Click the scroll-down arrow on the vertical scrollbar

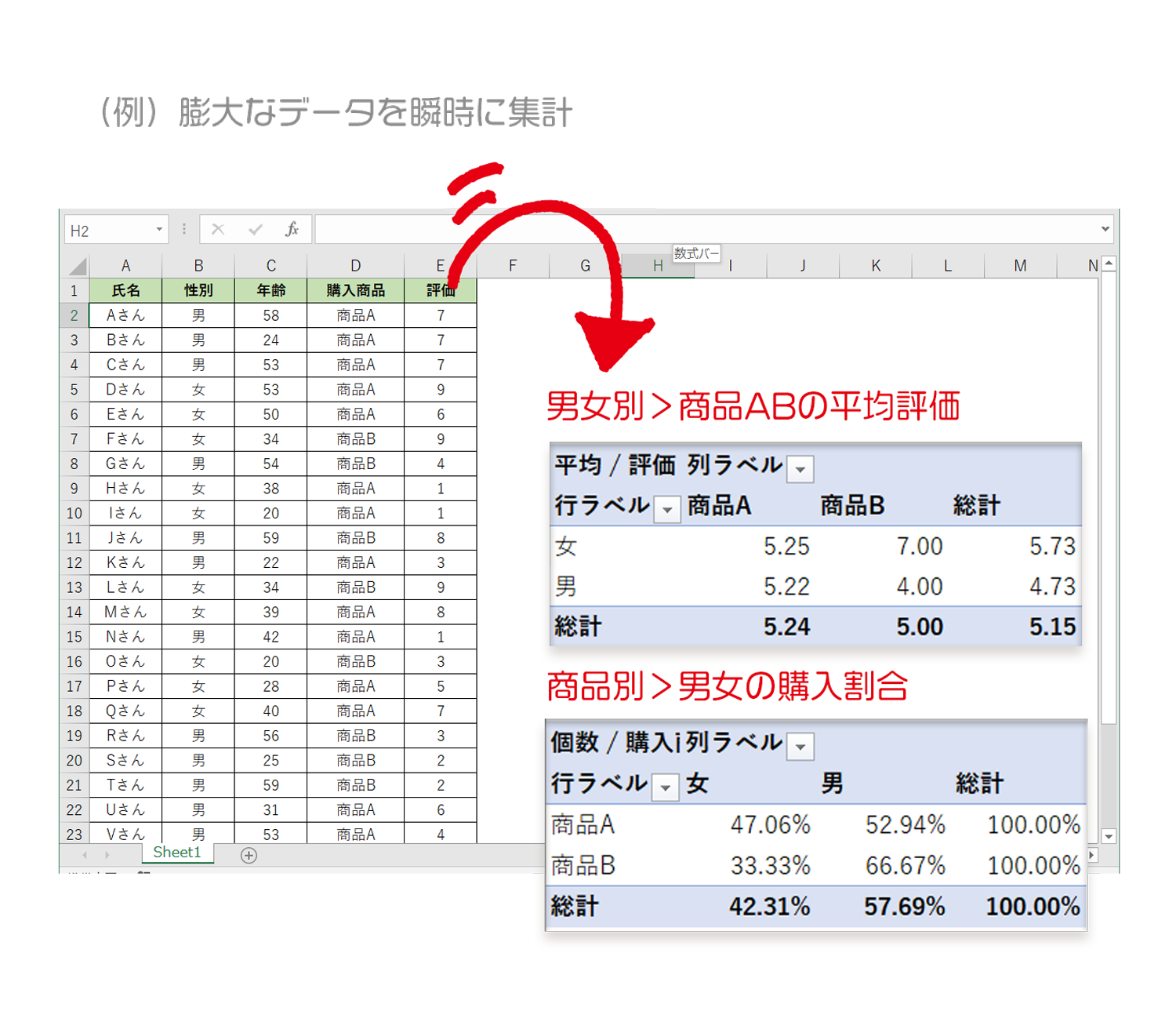click(x=1109, y=837)
